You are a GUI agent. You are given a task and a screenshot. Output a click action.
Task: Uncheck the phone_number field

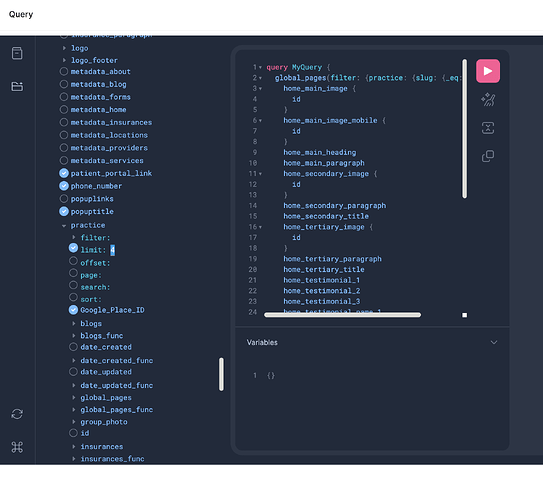[x=64, y=186]
